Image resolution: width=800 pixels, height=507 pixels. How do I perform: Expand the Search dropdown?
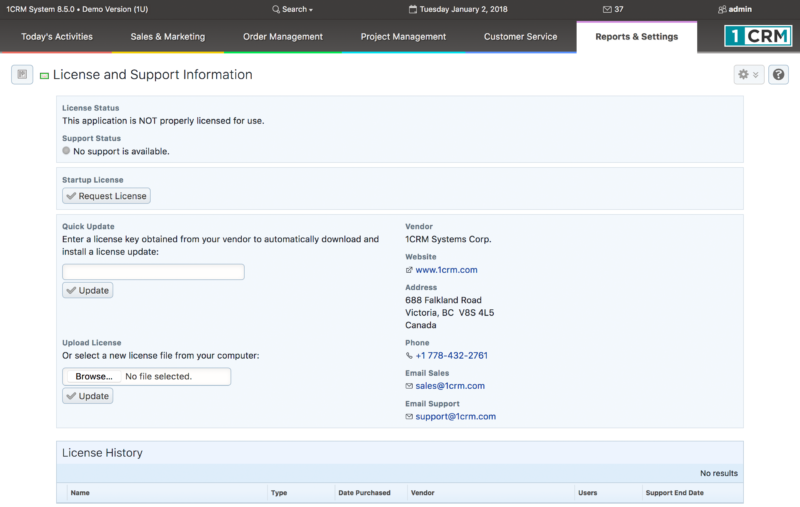pos(293,9)
